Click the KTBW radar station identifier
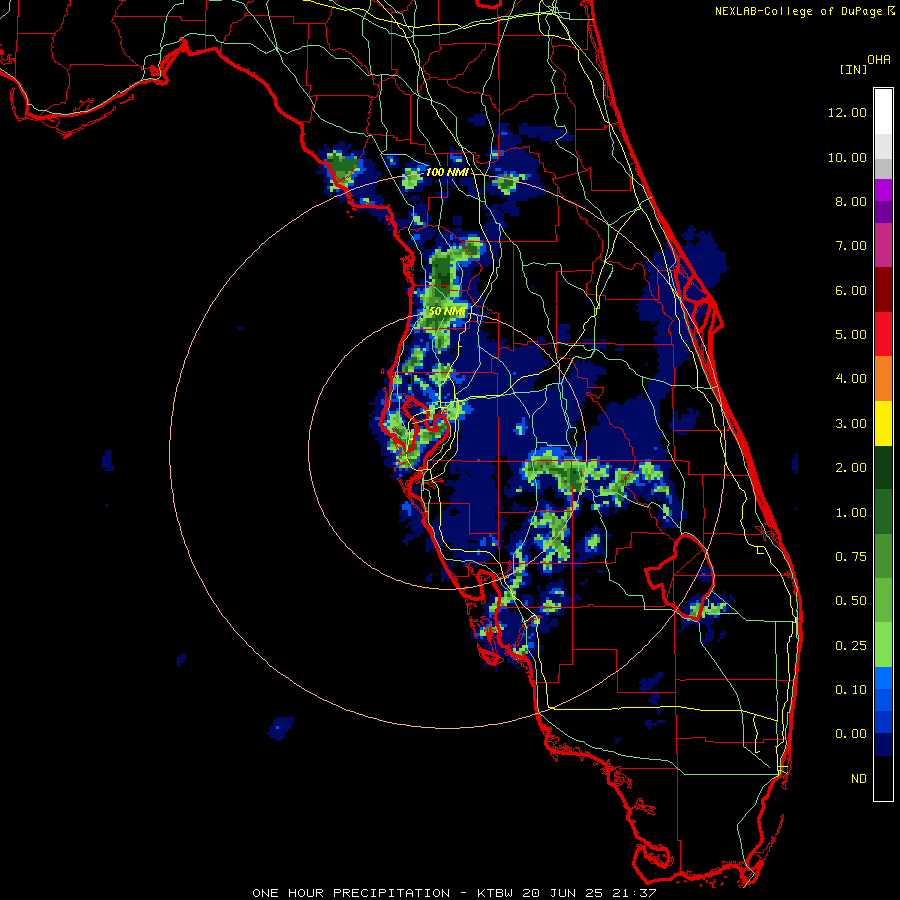Image resolution: width=900 pixels, height=900 pixels. 495,893
